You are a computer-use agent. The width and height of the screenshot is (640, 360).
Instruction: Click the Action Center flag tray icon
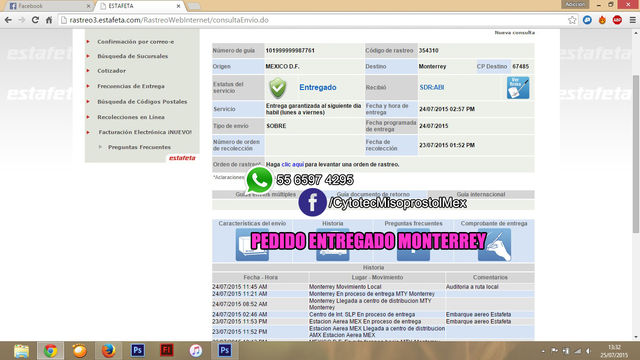(x=554, y=351)
